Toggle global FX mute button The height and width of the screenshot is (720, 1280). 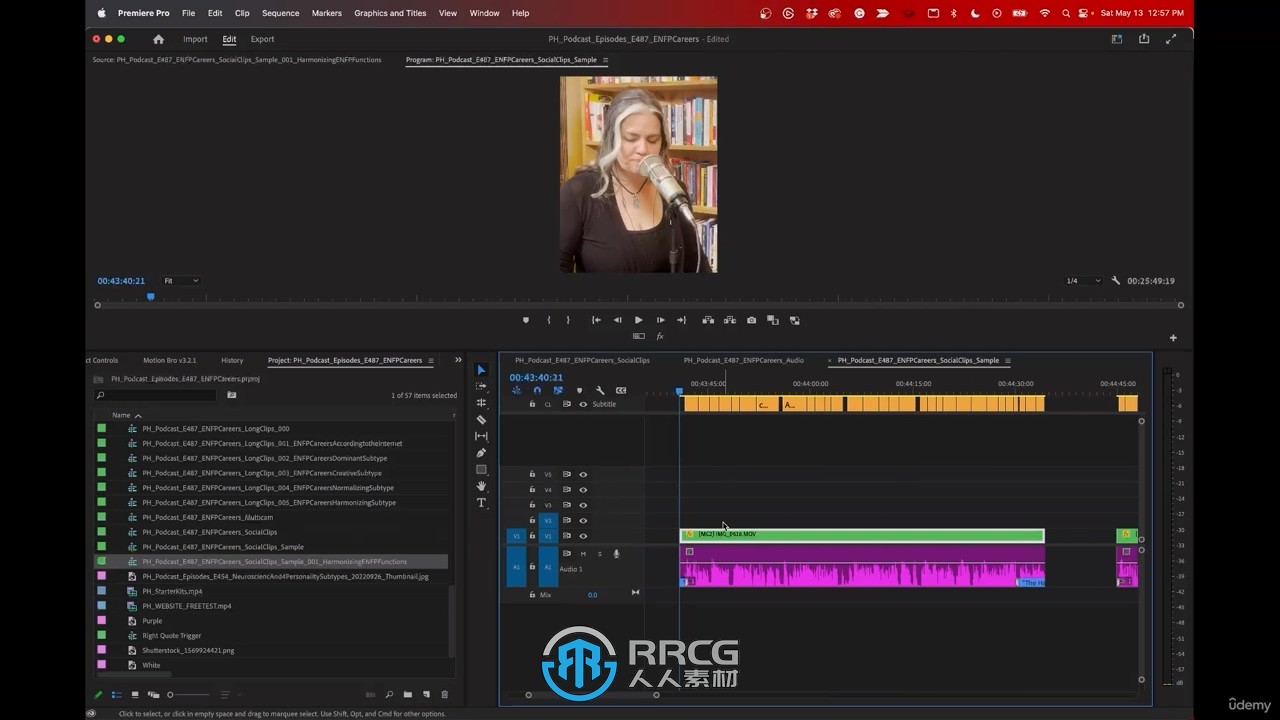[660, 336]
